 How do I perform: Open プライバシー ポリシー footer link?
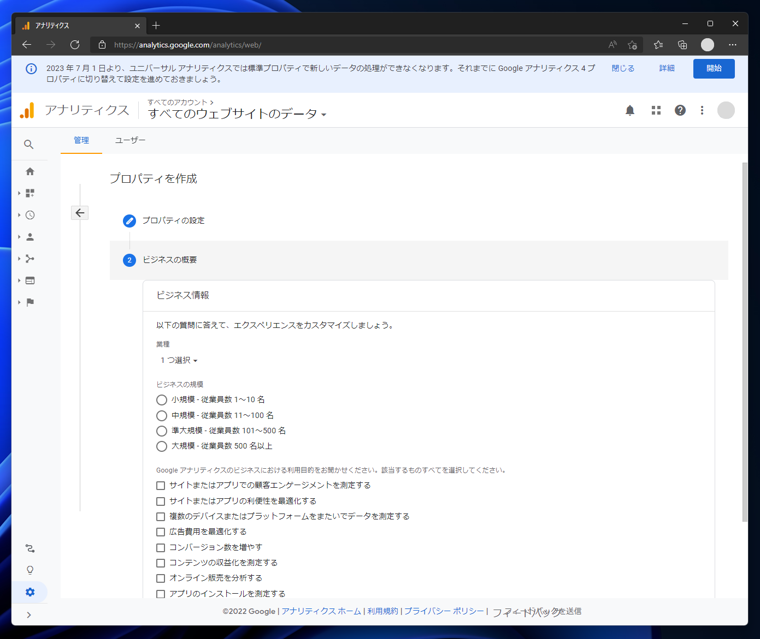coord(444,611)
